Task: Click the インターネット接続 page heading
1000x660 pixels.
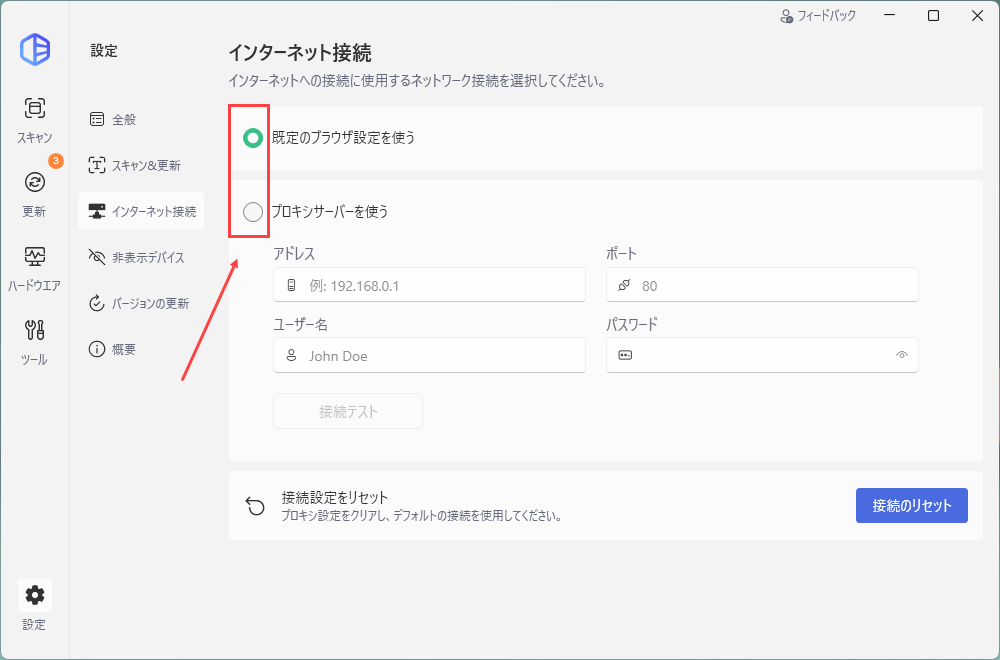Action: coord(300,53)
